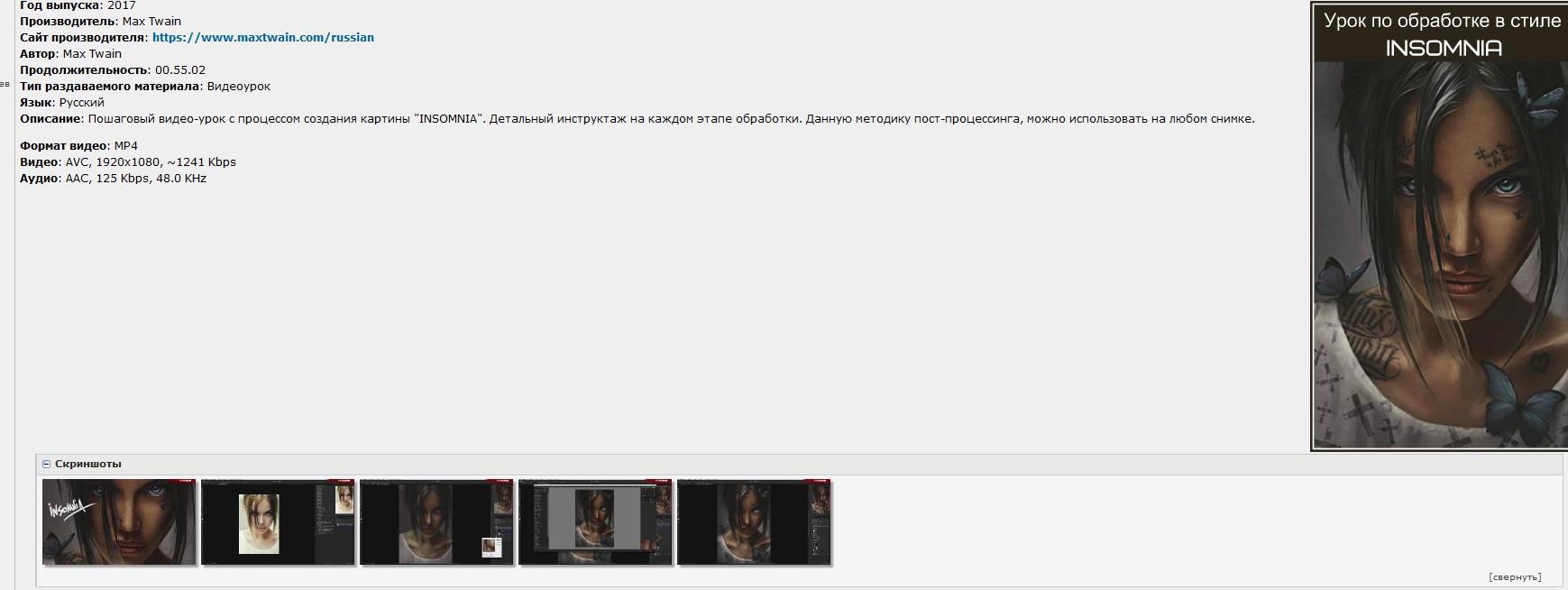Collapse the Скриншоты spoiler with minus icon
1568x590 pixels.
point(47,464)
